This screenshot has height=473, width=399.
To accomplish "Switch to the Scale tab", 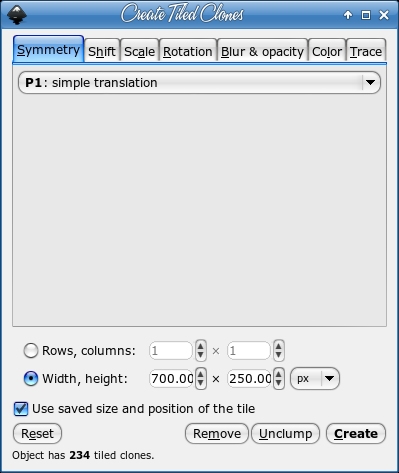I will point(139,51).
